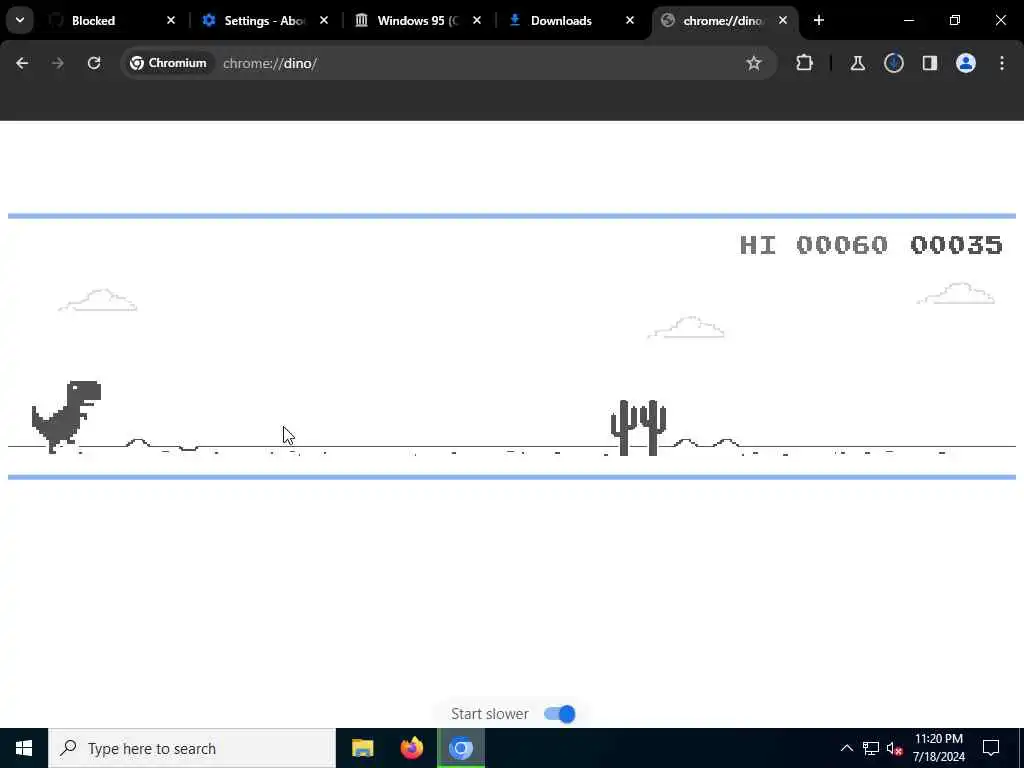Click the blue circular extension icon
The height and width of the screenshot is (768, 1024).
point(894,63)
